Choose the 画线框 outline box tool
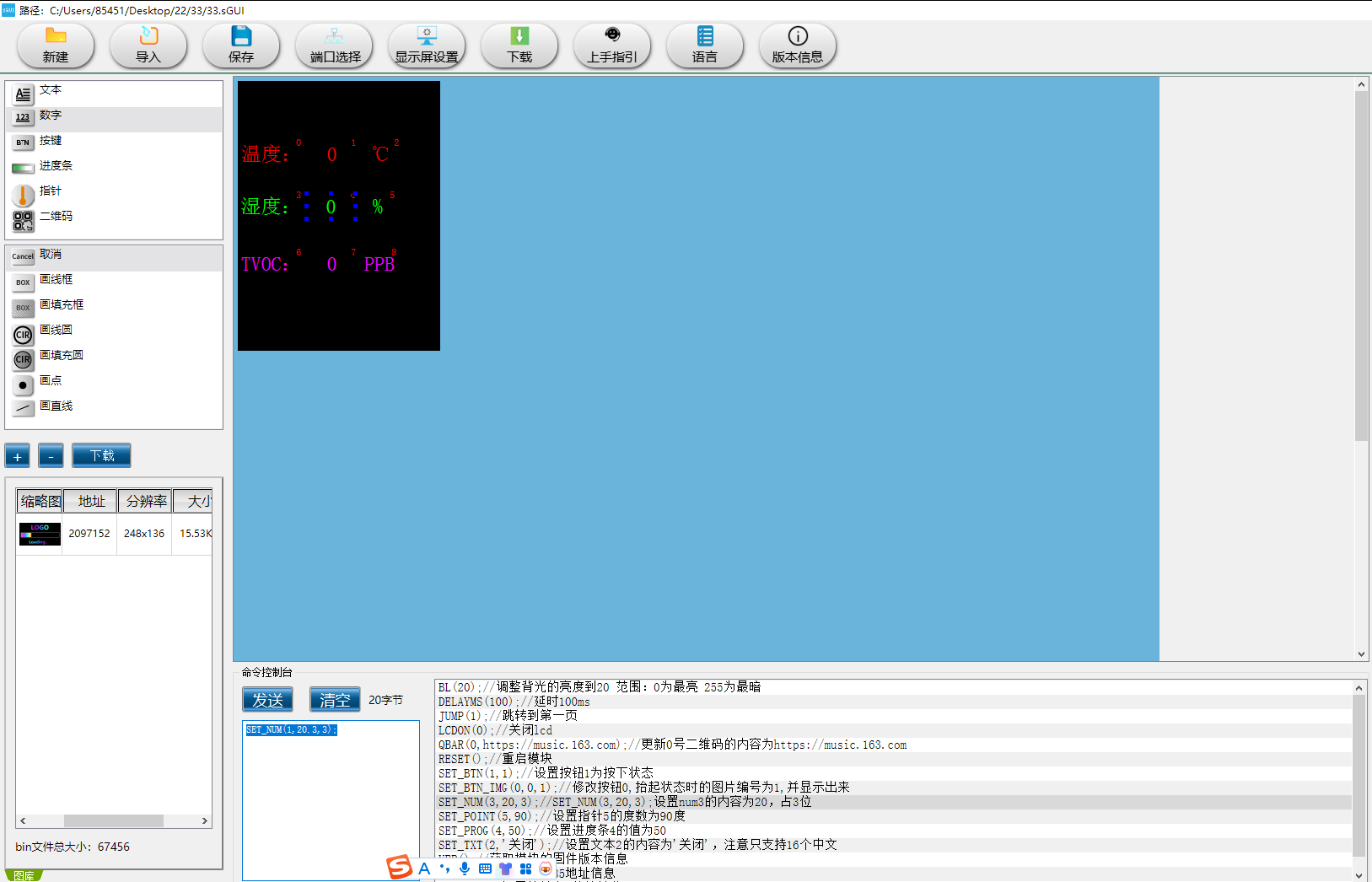1372x882 pixels. (x=115, y=283)
